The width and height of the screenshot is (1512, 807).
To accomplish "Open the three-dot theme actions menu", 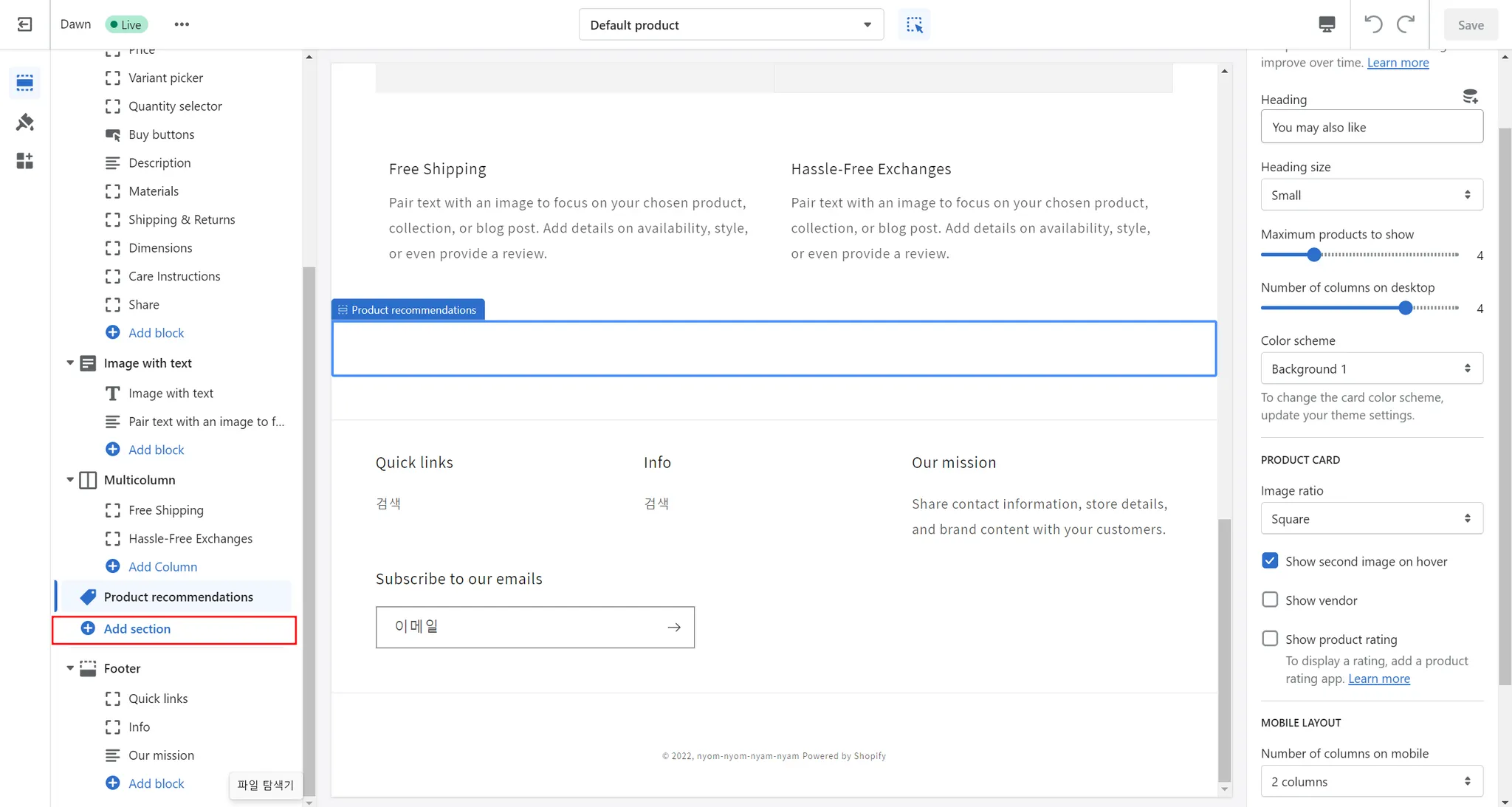I will click(182, 24).
